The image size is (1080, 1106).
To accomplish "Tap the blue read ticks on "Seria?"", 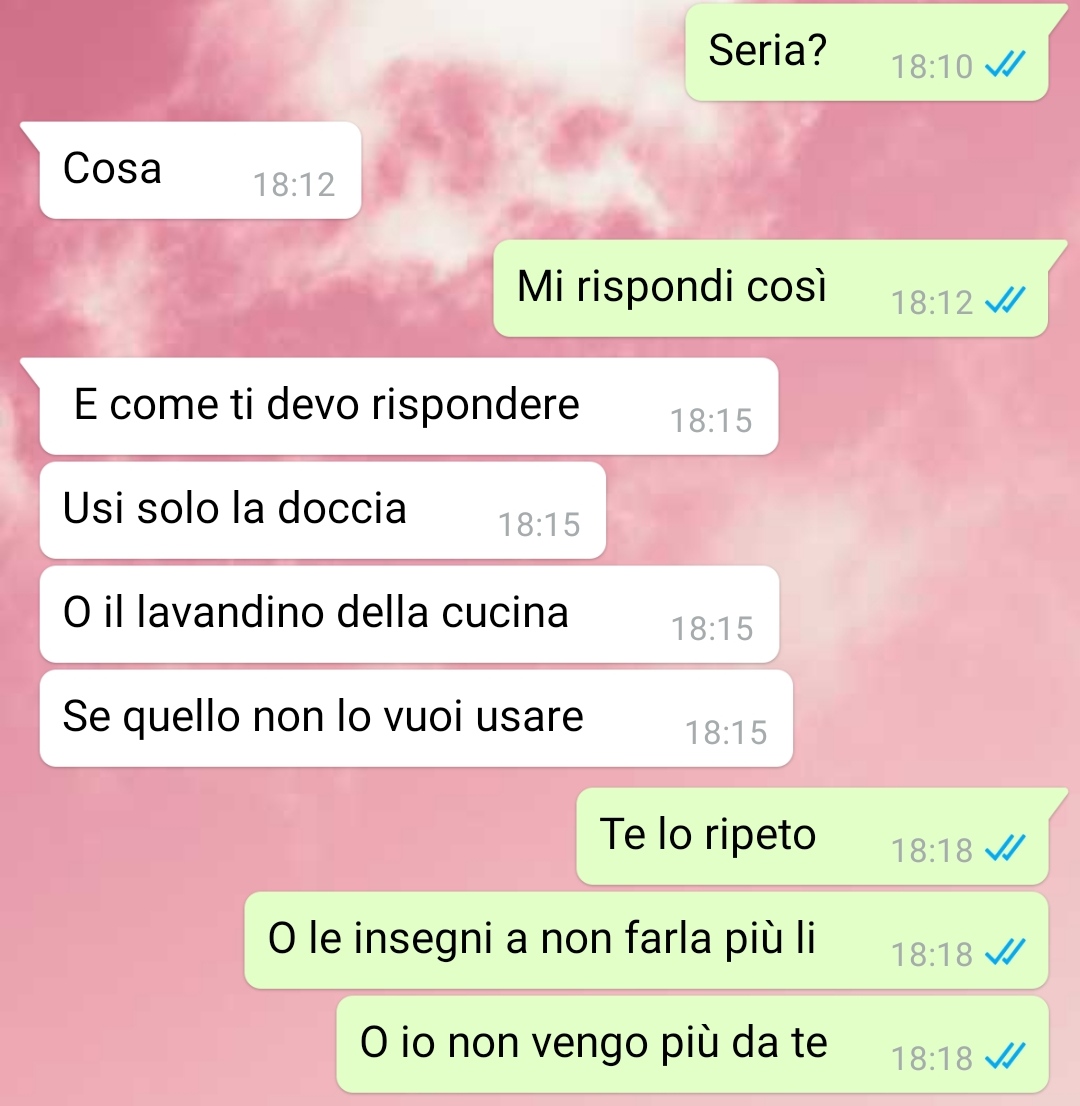I will [1005, 66].
